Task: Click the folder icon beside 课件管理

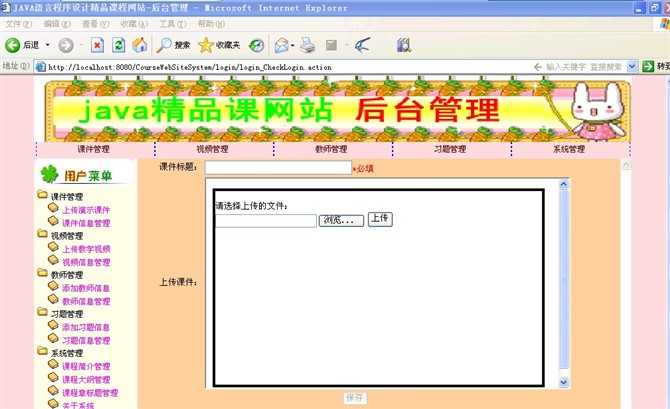Action: pos(42,195)
